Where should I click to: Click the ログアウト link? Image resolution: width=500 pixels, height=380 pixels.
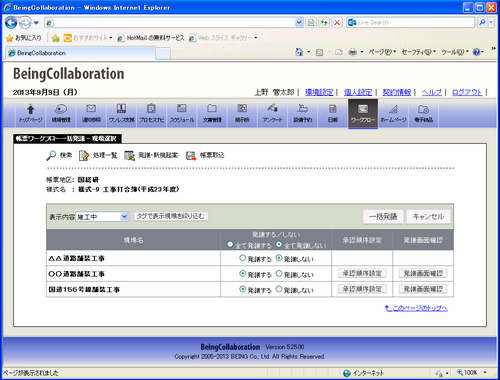click(467, 92)
